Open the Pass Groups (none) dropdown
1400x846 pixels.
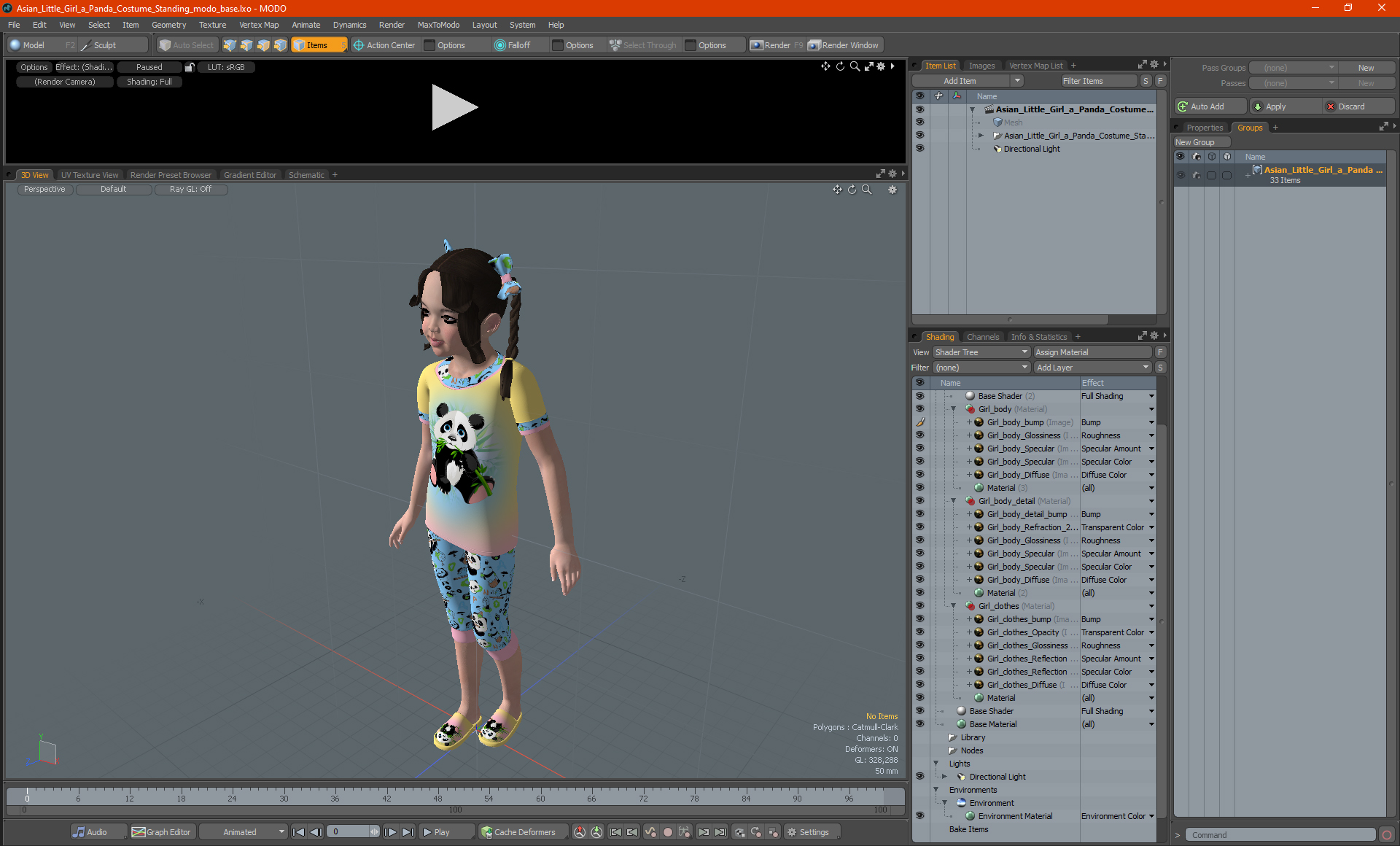pyautogui.click(x=1293, y=68)
